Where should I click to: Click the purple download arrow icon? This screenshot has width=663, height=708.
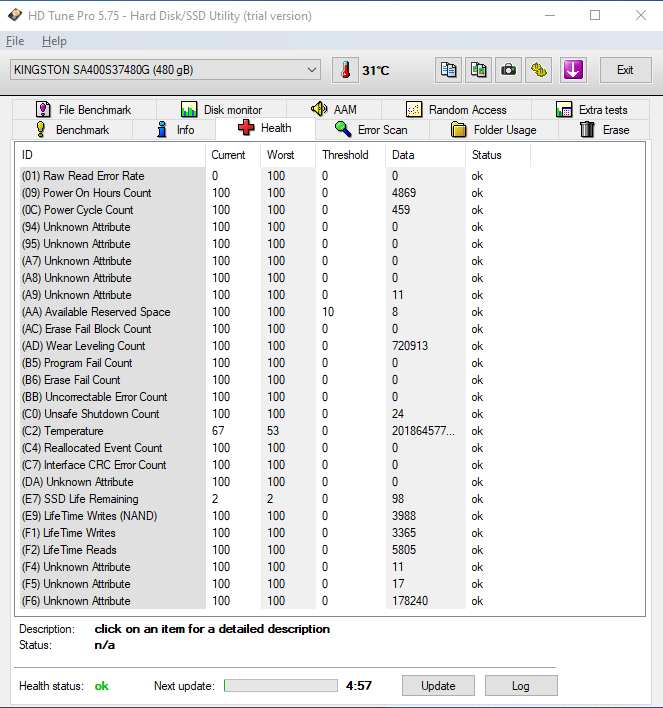pyautogui.click(x=573, y=70)
